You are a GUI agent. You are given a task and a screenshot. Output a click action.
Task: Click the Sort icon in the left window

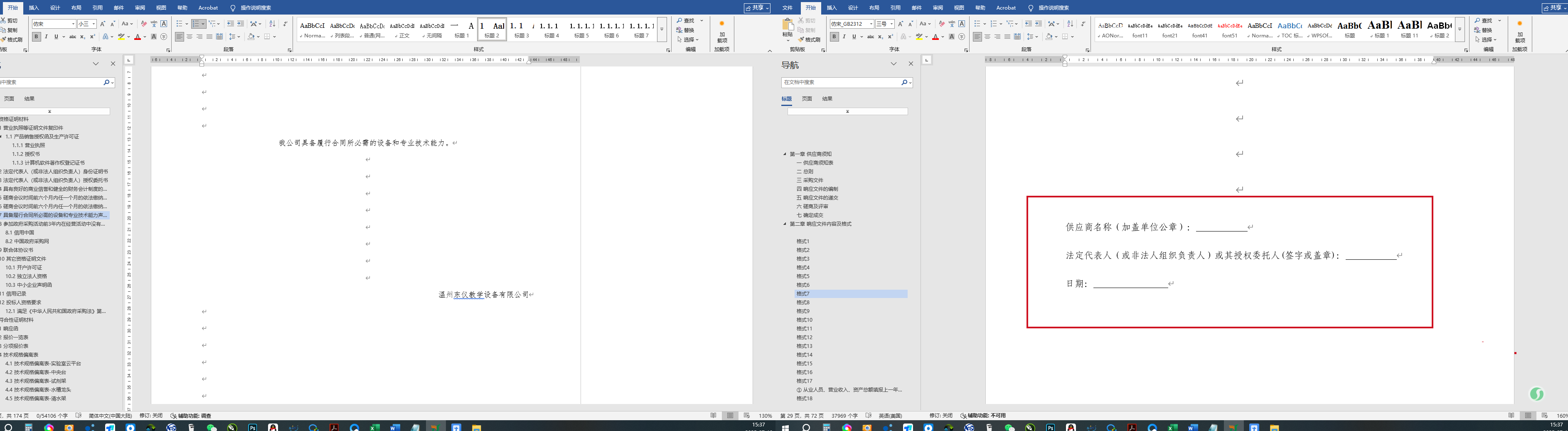(272, 24)
